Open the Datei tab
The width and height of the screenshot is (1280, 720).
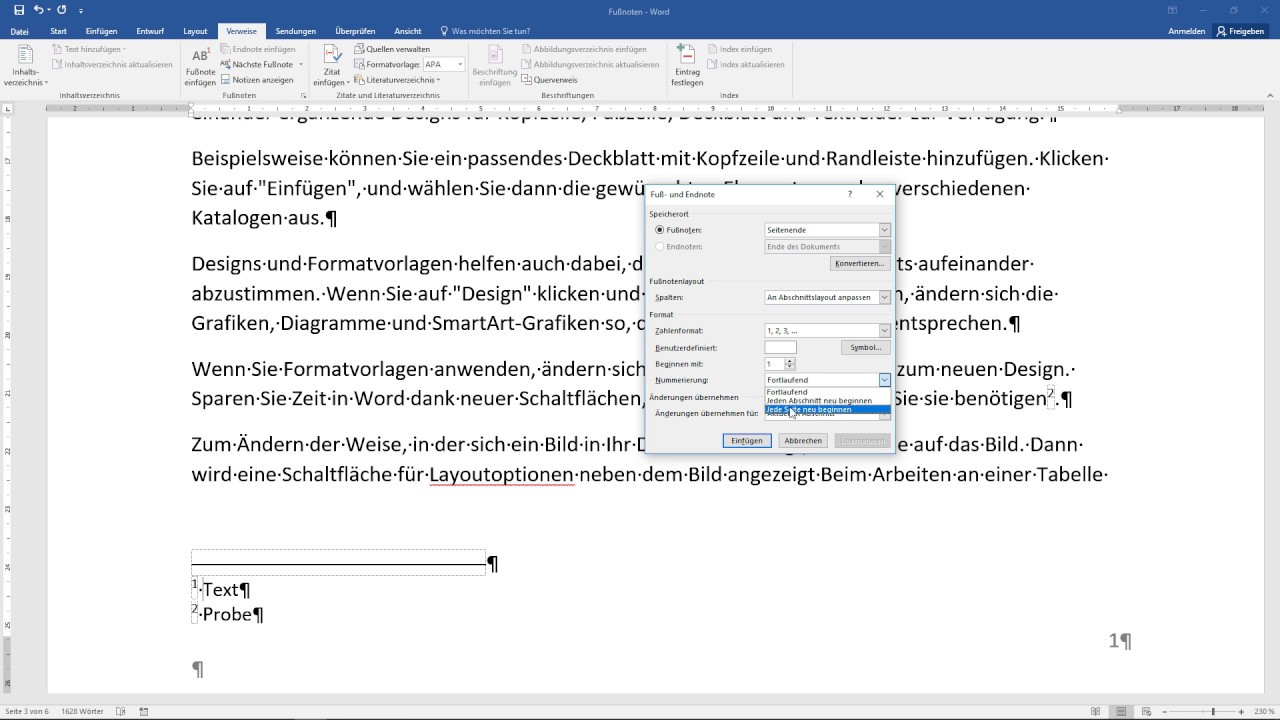(20, 31)
